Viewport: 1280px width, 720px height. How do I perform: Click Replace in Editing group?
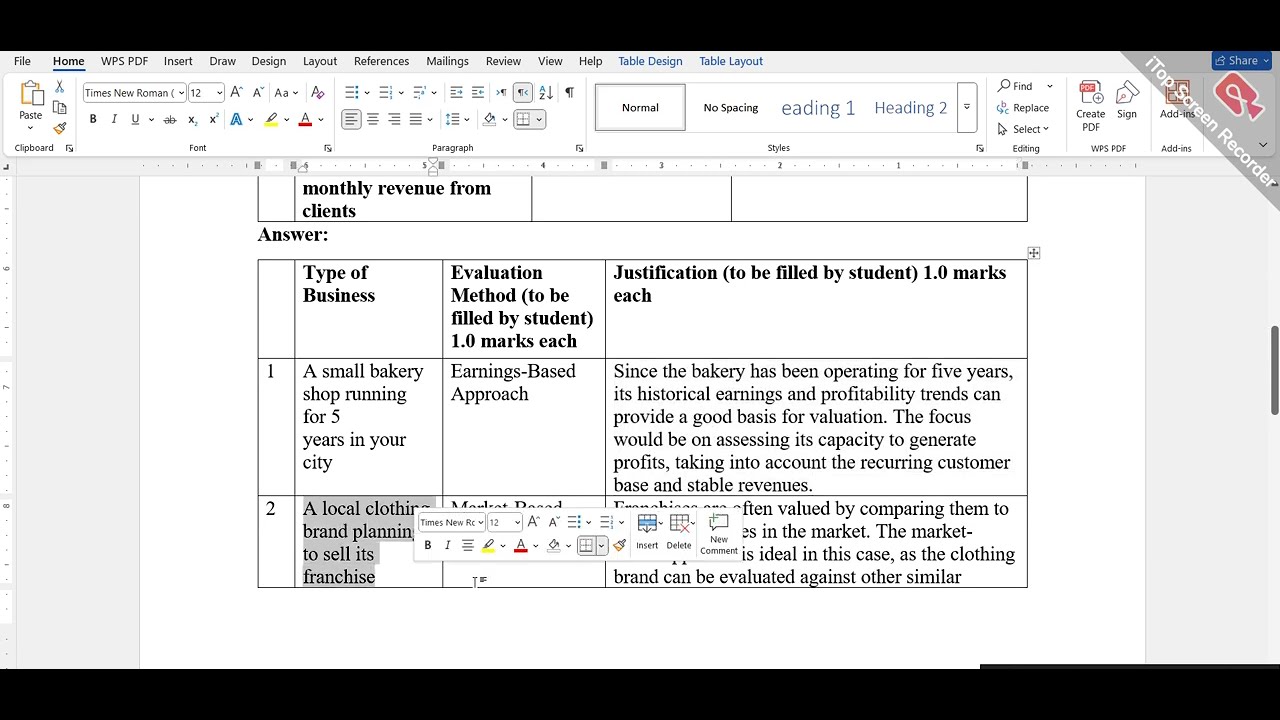click(x=1023, y=108)
